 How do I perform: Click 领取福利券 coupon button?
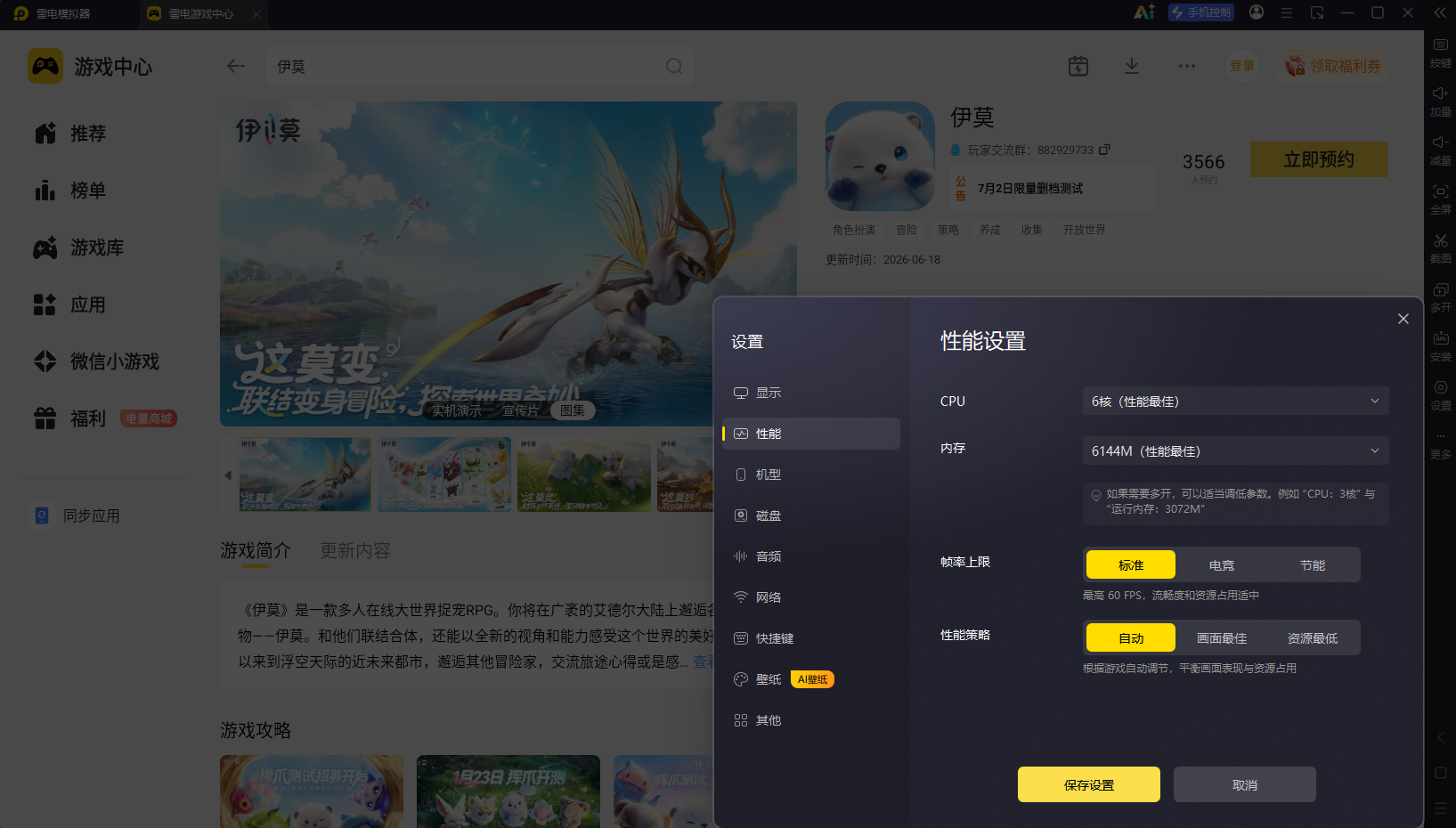point(1333,66)
